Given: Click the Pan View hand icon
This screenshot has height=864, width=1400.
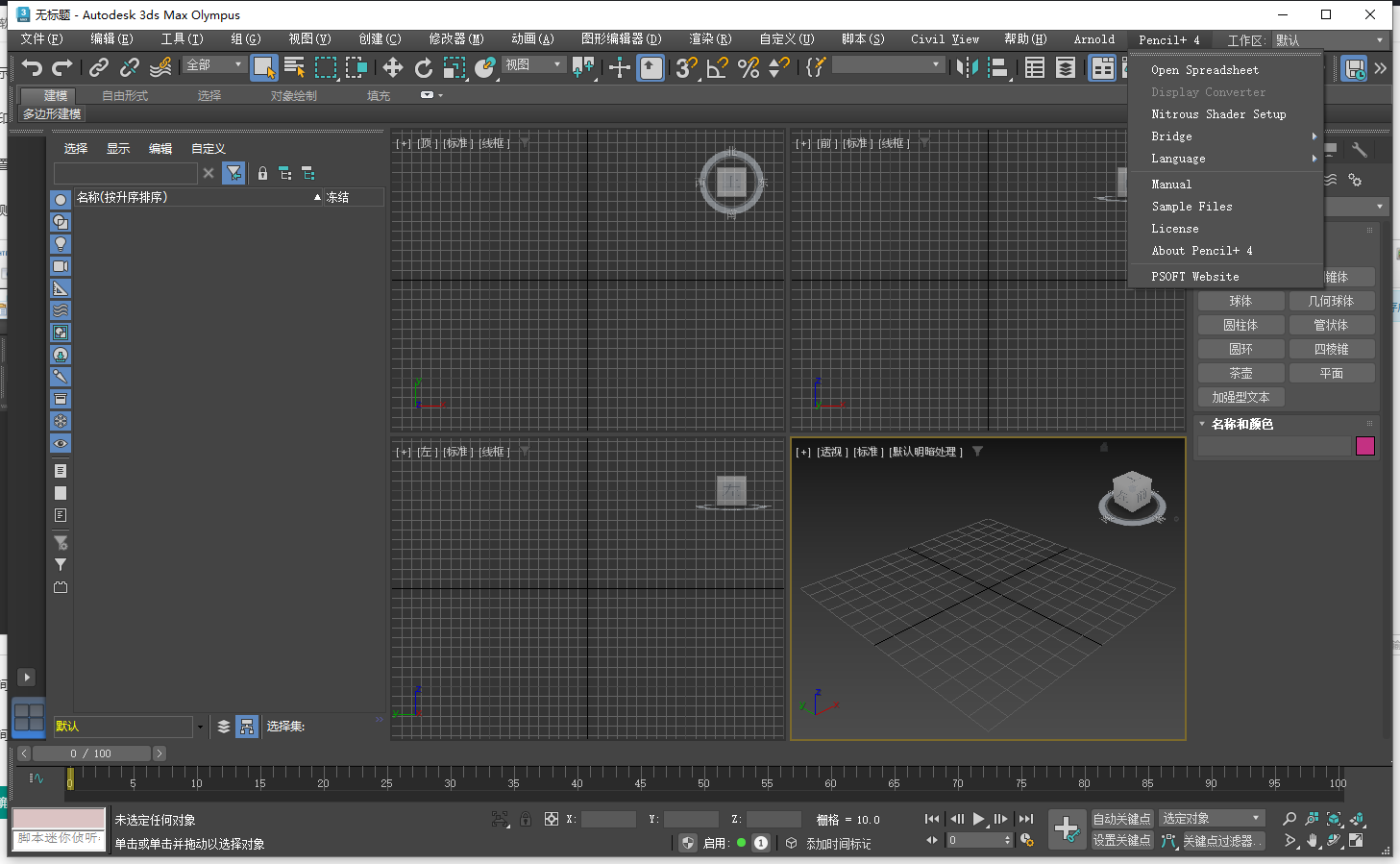Looking at the screenshot, I should pyautogui.click(x=1312, y=841).
